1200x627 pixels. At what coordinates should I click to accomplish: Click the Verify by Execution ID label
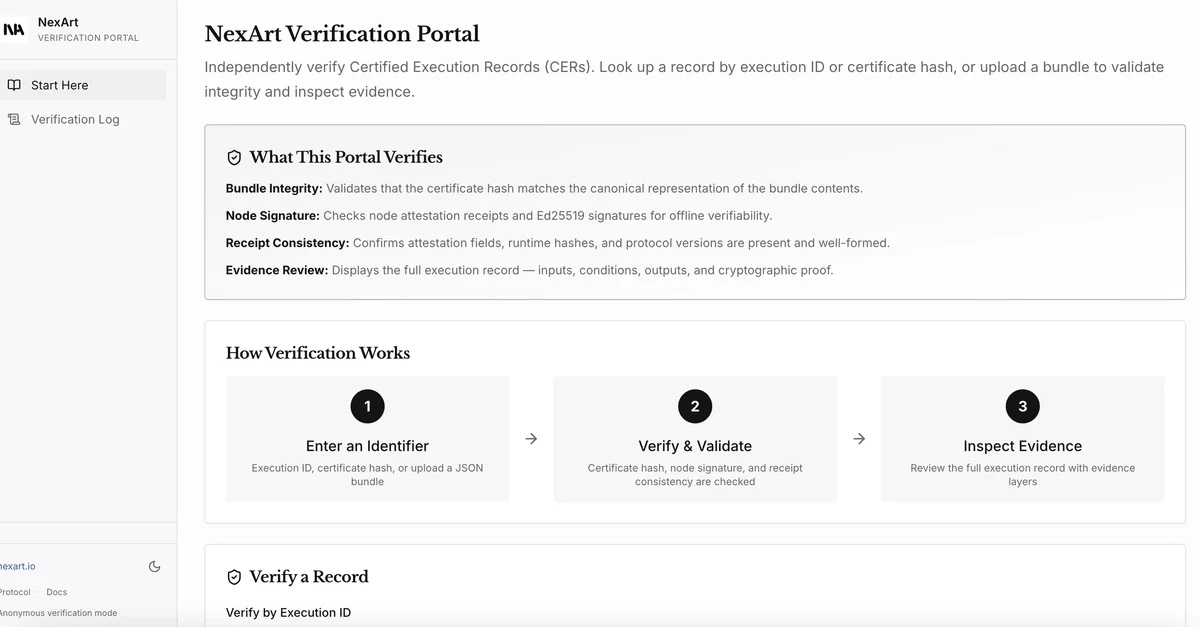(x=288, y=612)
